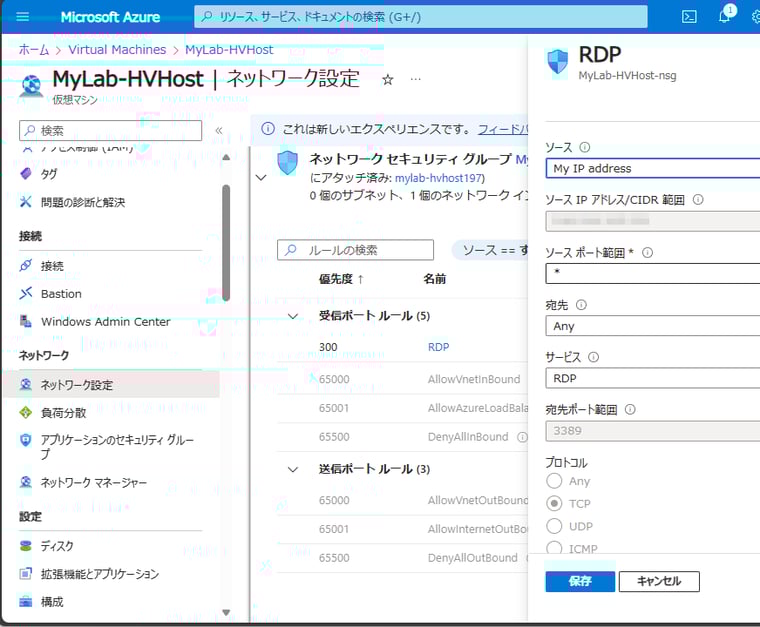Select the AllowVnetInBound rule row
760x627 pixels.
(403, 379)
